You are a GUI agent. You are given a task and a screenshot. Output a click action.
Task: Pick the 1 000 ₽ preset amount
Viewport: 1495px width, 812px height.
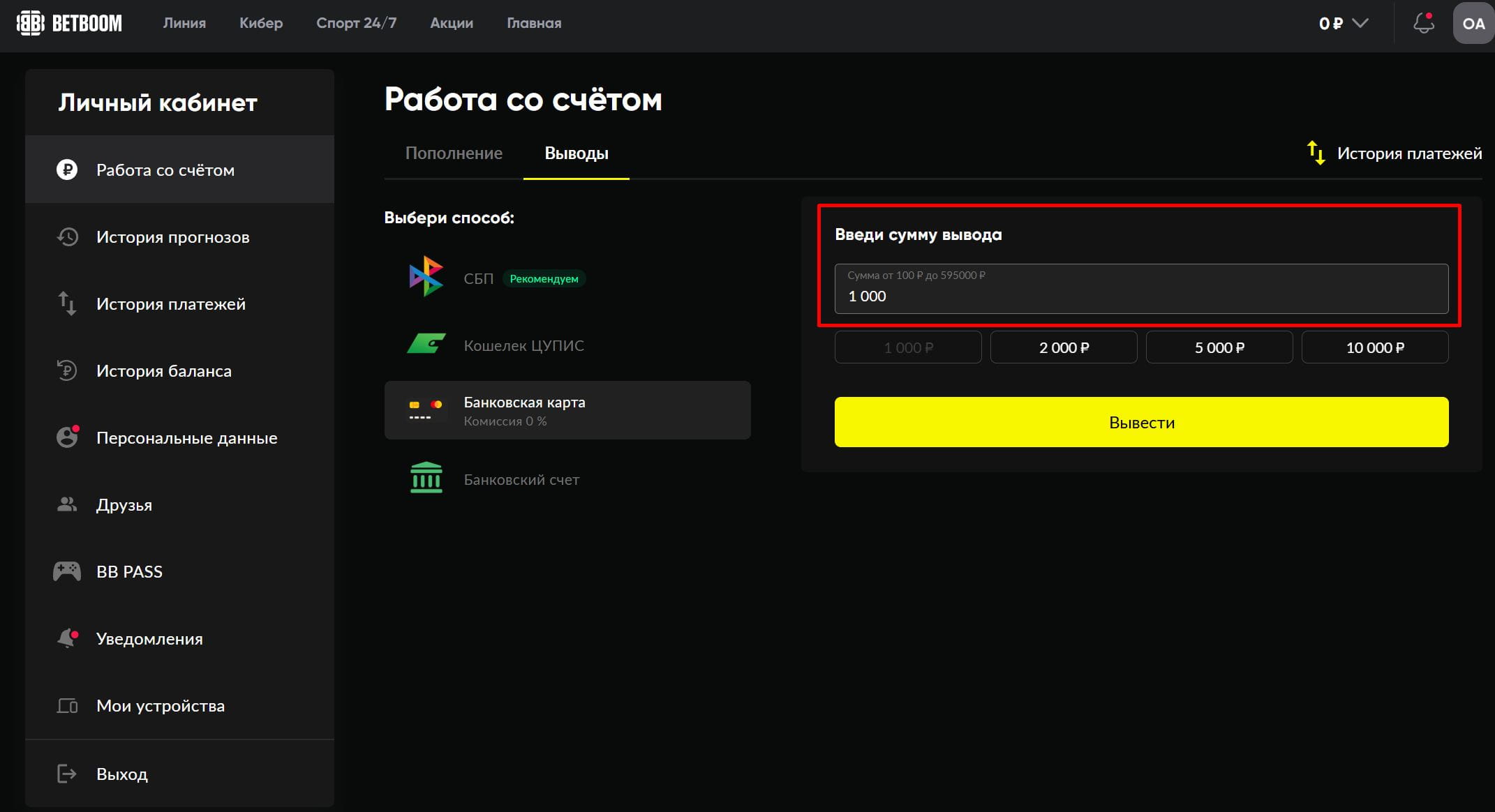coord(908,347)
